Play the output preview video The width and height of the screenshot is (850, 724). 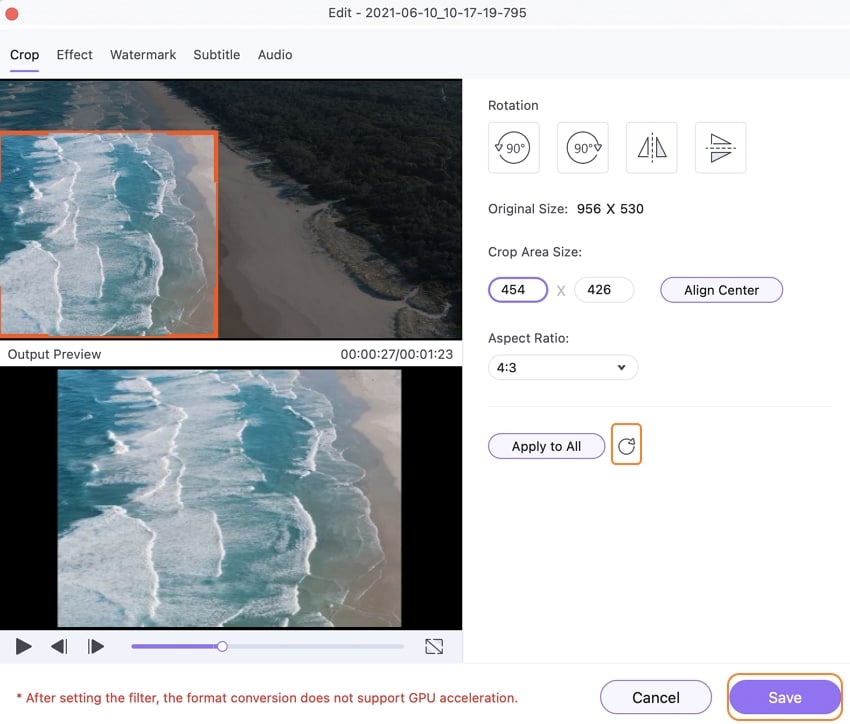point(23,647)
